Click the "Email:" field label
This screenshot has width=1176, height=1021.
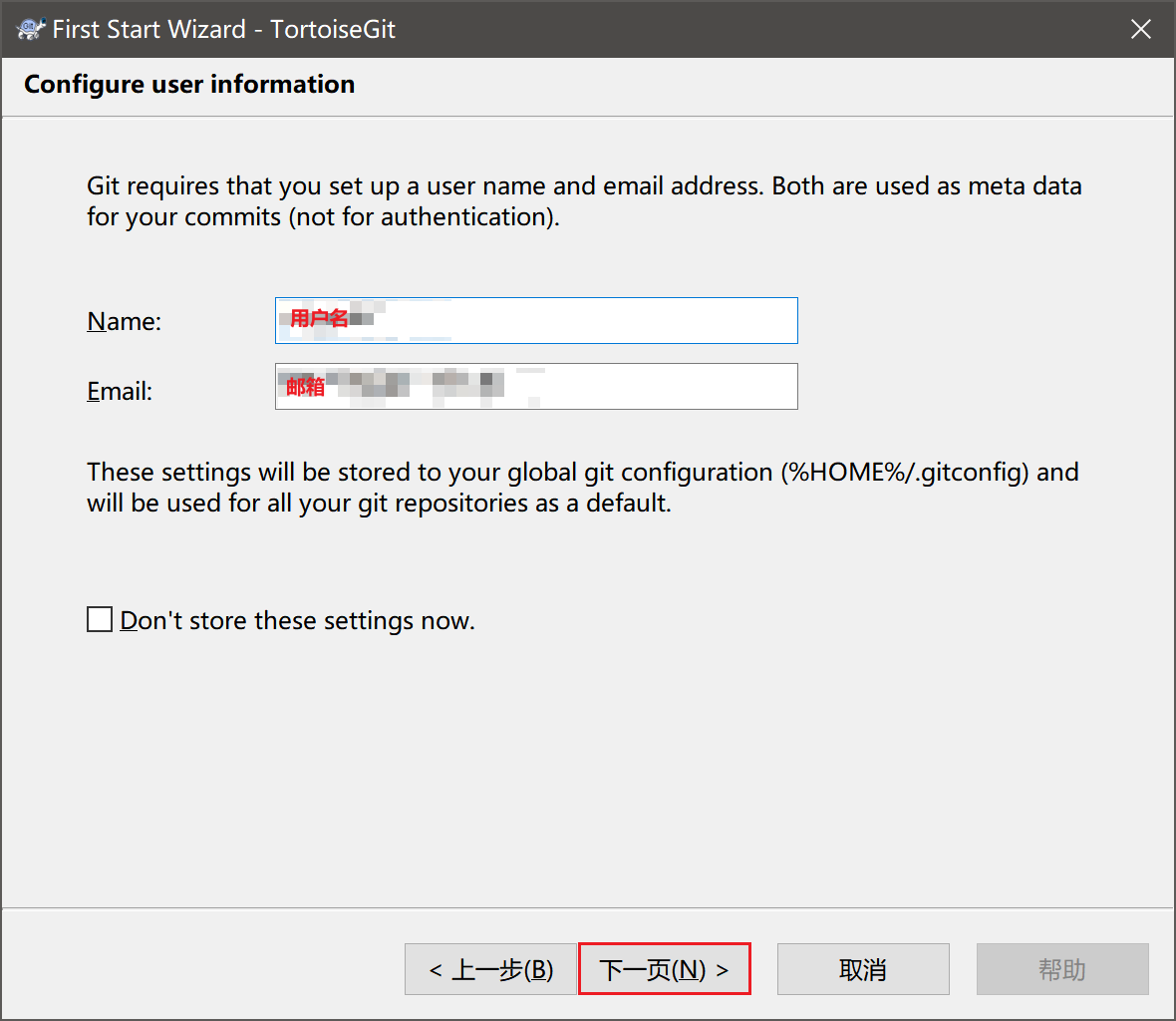click(x=120, y=391)
